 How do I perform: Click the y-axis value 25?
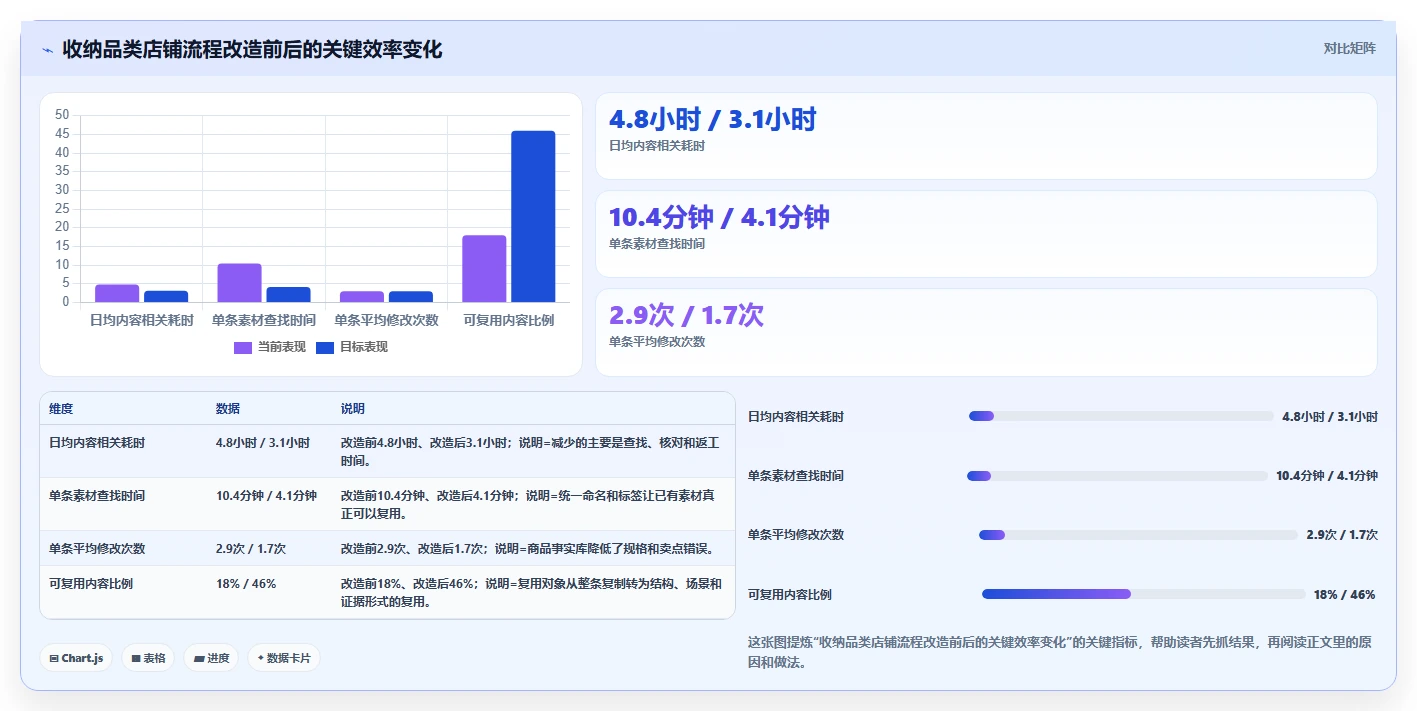click(63, 209)
